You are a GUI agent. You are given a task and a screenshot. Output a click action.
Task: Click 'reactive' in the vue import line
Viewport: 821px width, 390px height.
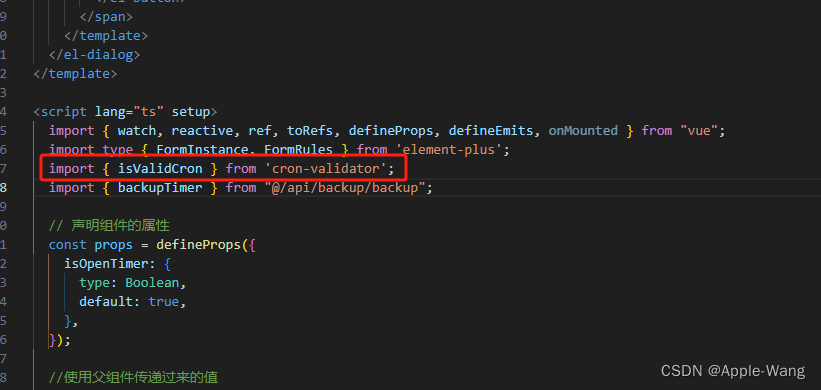pos(202,130)
